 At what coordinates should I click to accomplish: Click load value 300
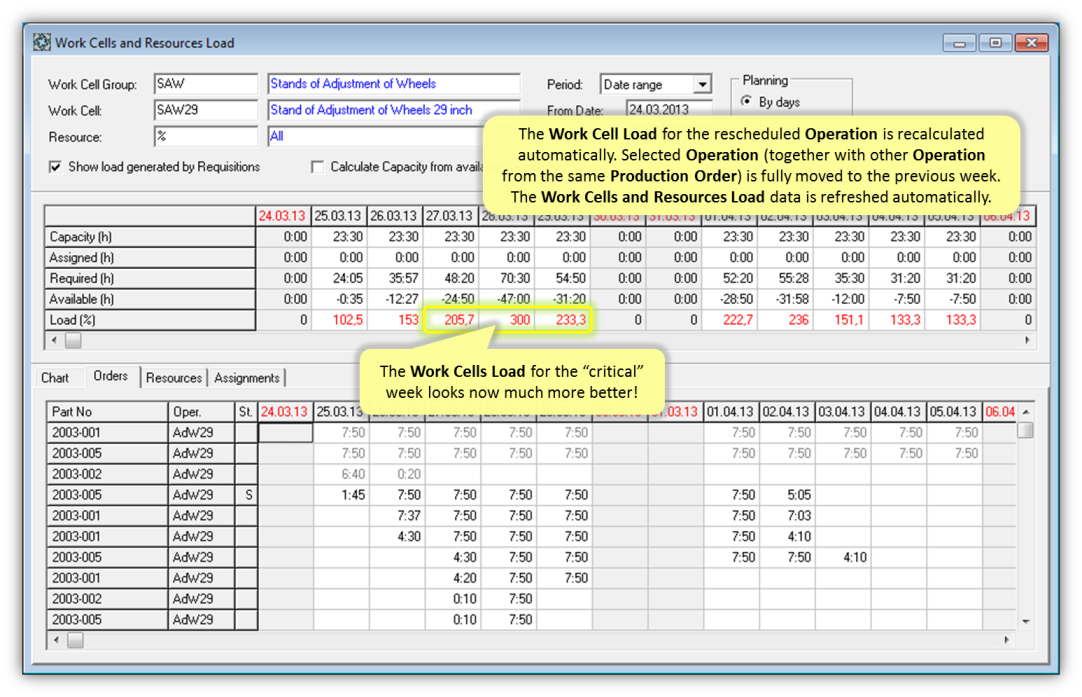coord(506,320)
